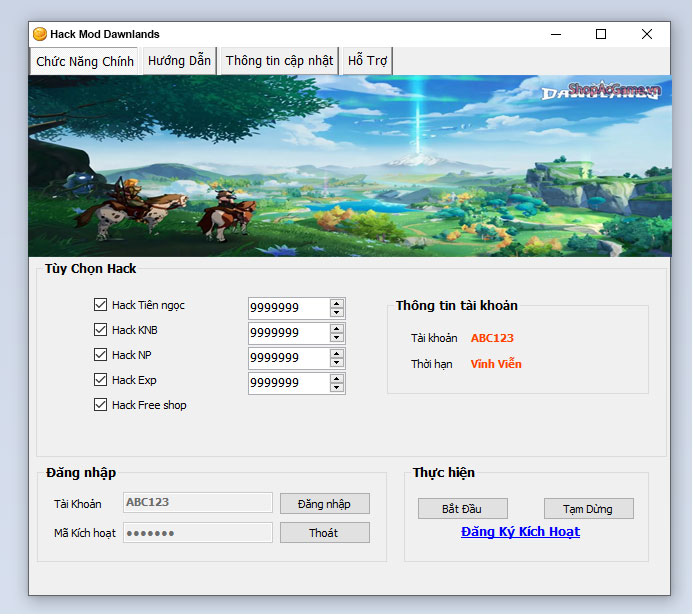Toggle the Hack Exp checkbox
The width and height of the screenshot is (693, 616).
pyautogui.click(x=100, y=380)
